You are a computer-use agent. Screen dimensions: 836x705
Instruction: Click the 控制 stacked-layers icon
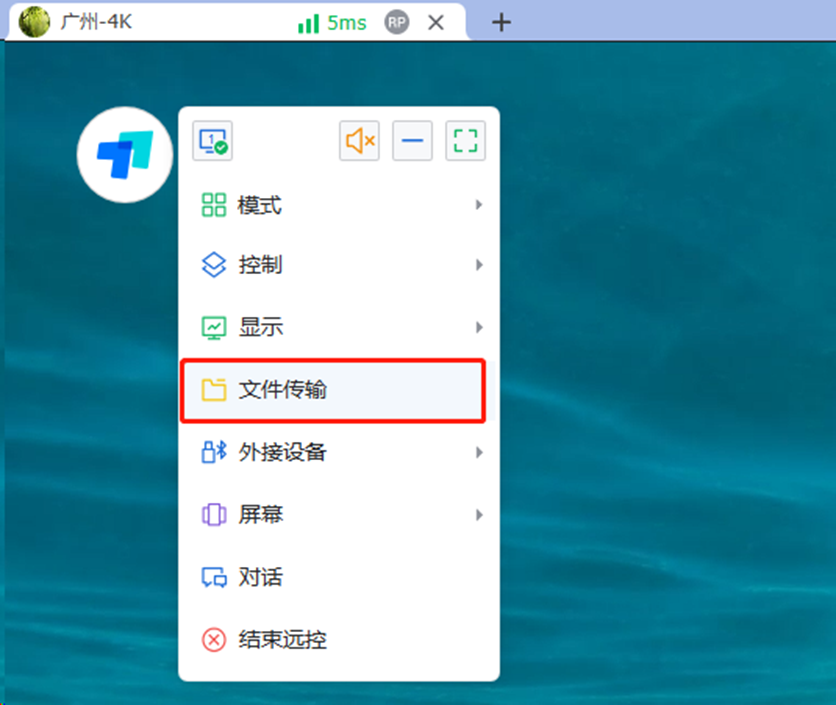tap(213, 265)
